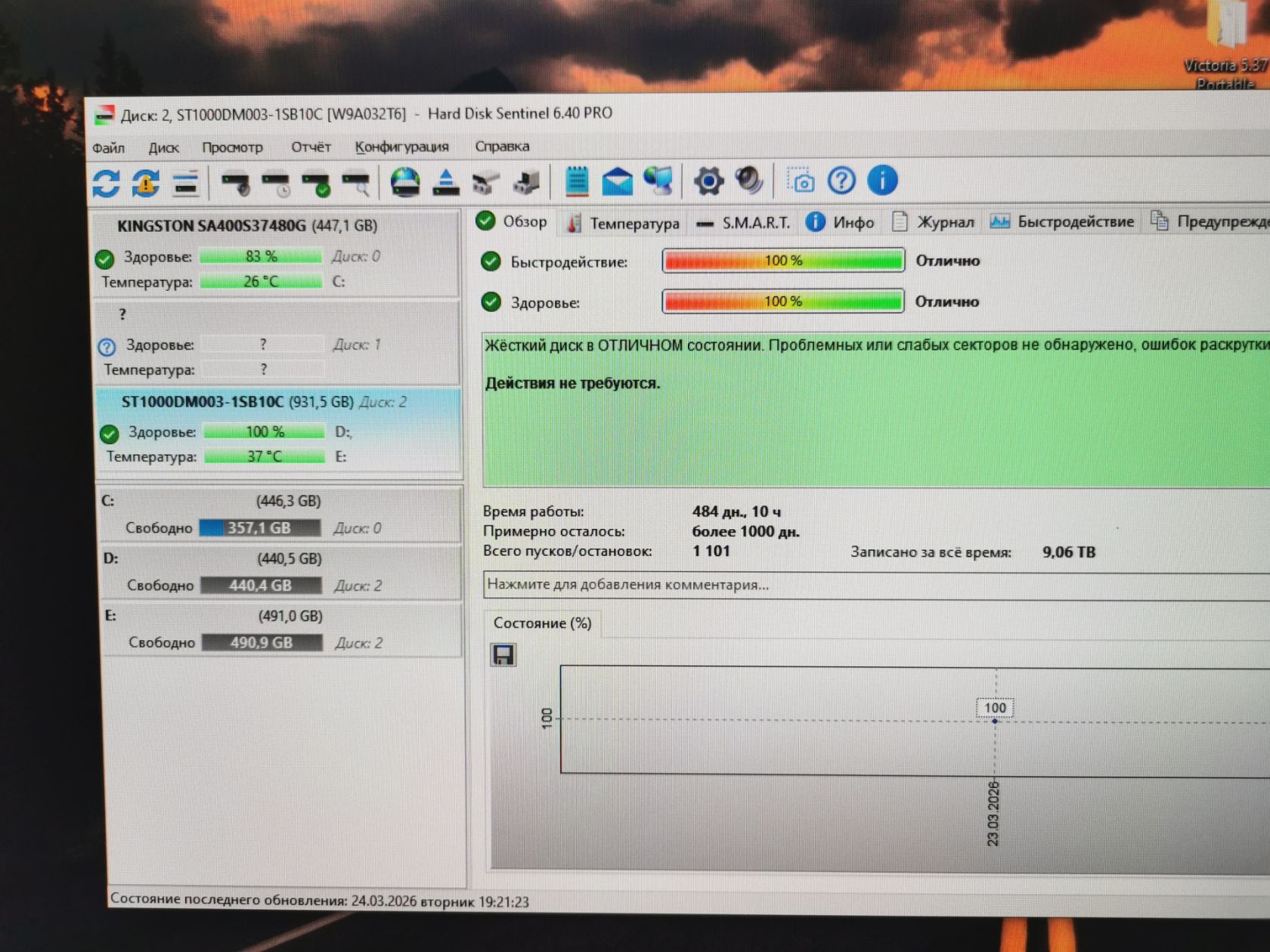
Task: Click the disk icon with clock
Action: click(277, 184)
